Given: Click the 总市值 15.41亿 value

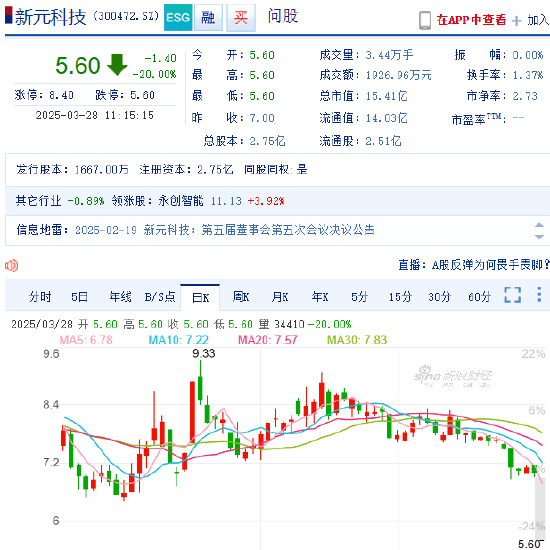Looking at the screenshot, I should coord(387,96).
